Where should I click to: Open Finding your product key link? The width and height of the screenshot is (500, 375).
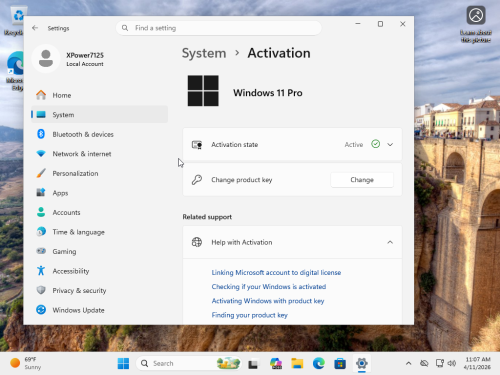249,315
